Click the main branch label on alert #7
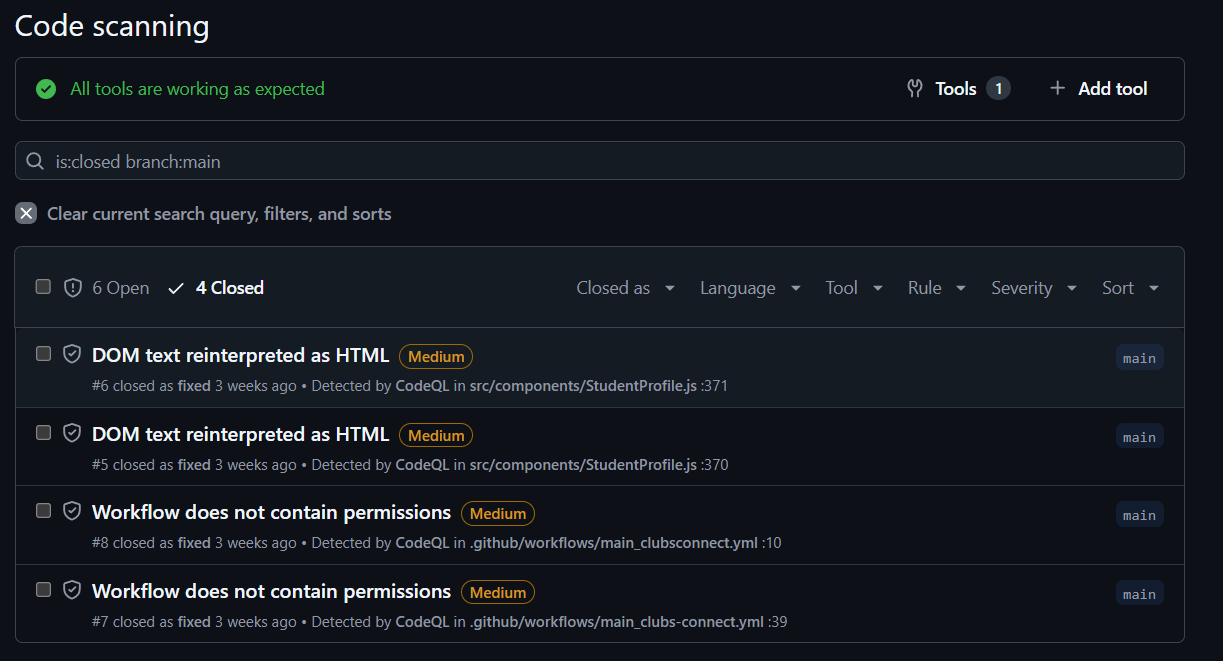Image resolution: width=1223 pixels, height=661 pixels. pos(1140,594)
